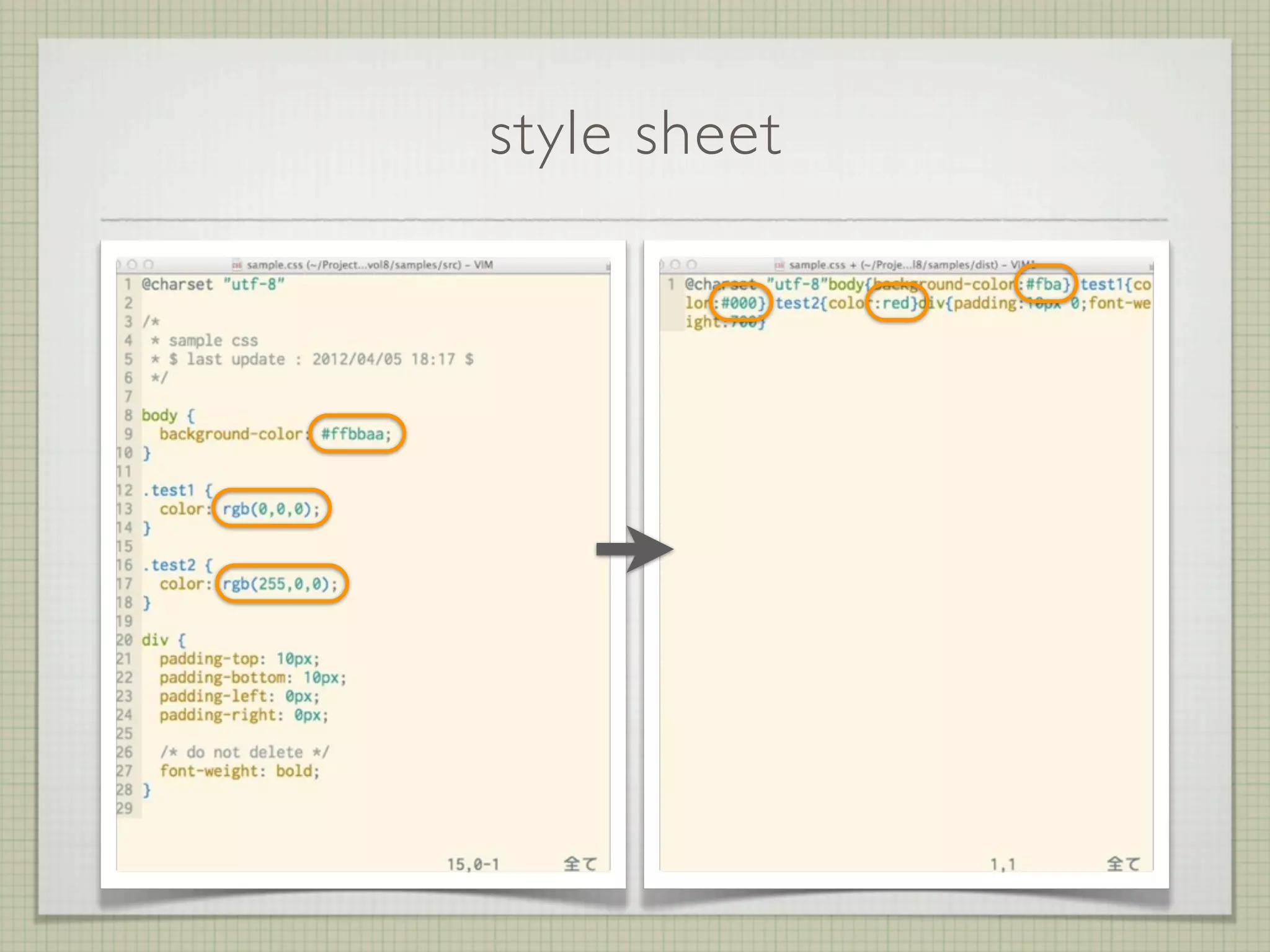Image resolution: width=1270 pixels, height=952 pixels.
Task: Click the zoom window button of right VIM window
Action: [x=692, y=265]
